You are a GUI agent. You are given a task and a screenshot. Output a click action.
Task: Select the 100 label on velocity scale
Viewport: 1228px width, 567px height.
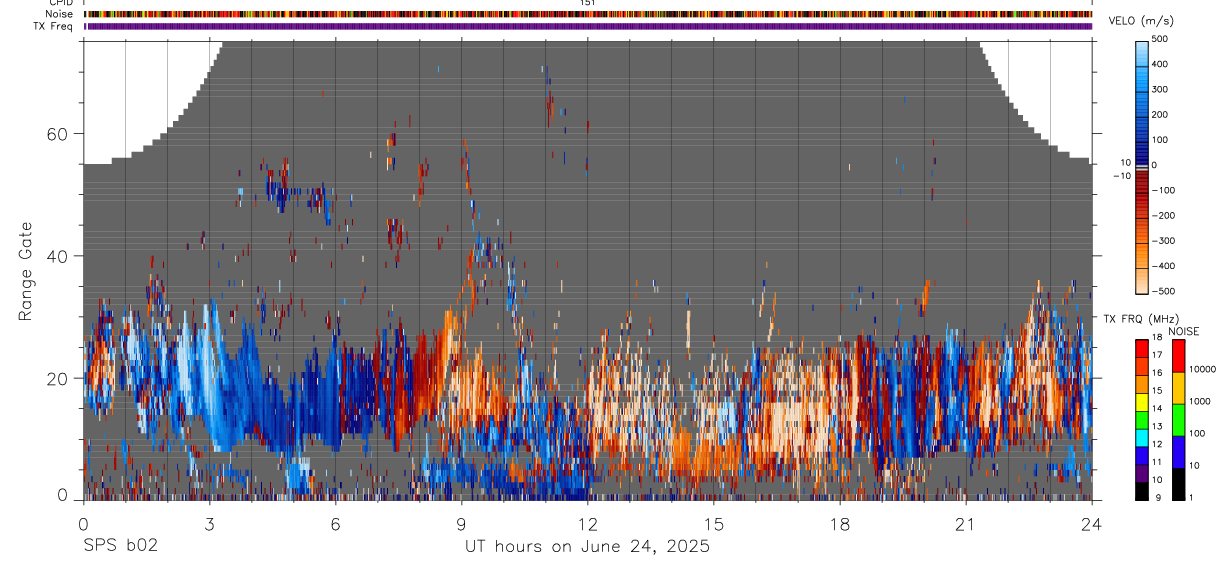click(x=1160, y=139)
